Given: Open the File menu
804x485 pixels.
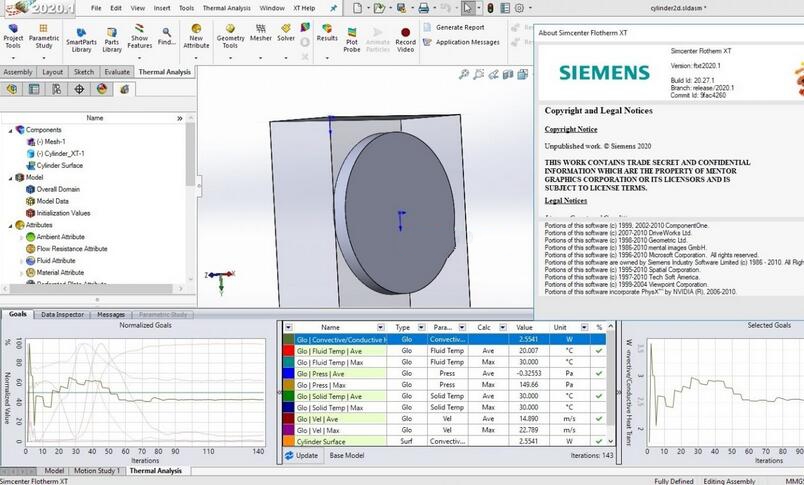Looking at the screenshot, I should [96, 8].
